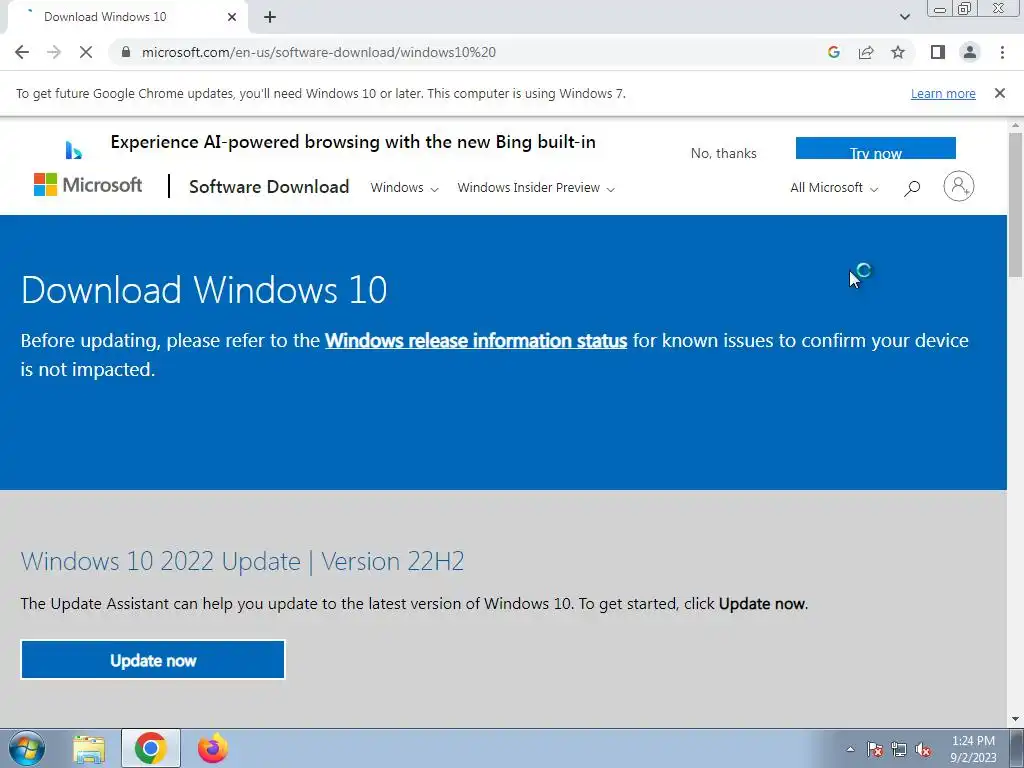Close the Download Windows 10 tab
Viewport: 1024px width, 768px height.
point(232,17)
